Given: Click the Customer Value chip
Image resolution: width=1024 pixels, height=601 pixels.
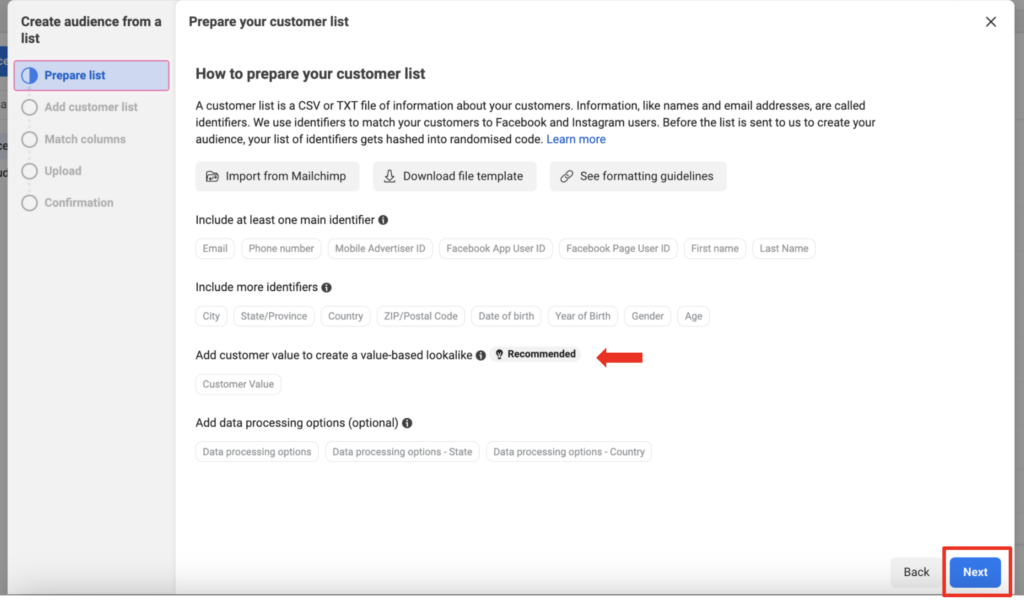Looking at the screenshot, I should coord(238,384).
